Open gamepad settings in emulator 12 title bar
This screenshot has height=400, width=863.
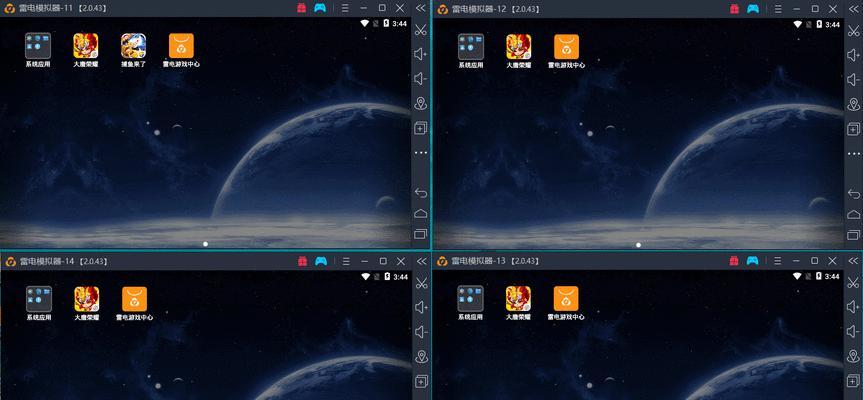coord(752,8)
